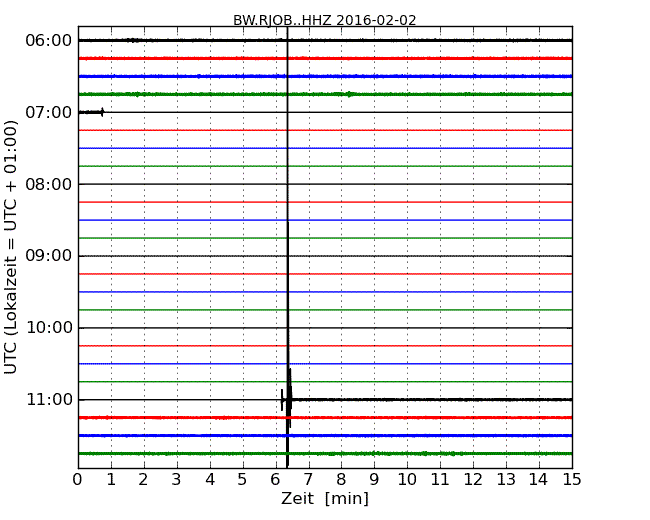Viewport: 650px width, 520px height.
Task: Click x-axis tick label 4
Action: coord(210,480)
